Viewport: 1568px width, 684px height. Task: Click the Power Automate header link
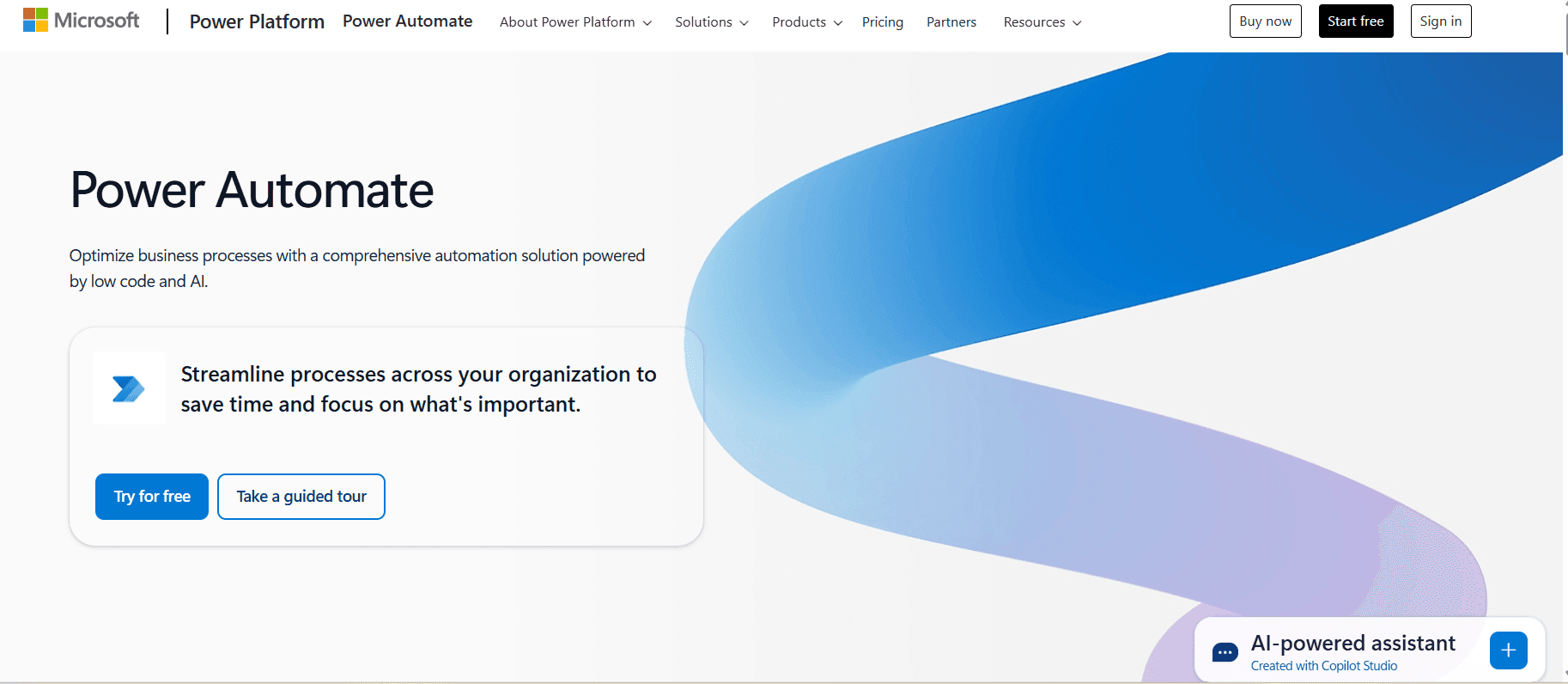408,21
